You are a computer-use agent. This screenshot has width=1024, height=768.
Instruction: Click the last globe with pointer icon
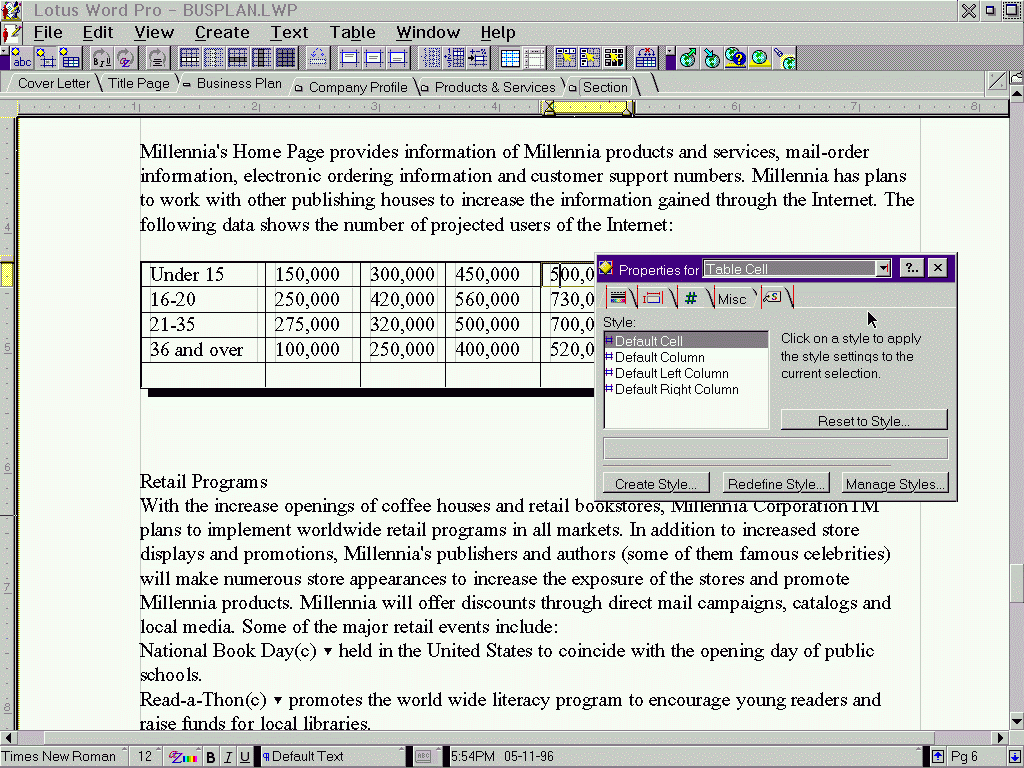784,59
